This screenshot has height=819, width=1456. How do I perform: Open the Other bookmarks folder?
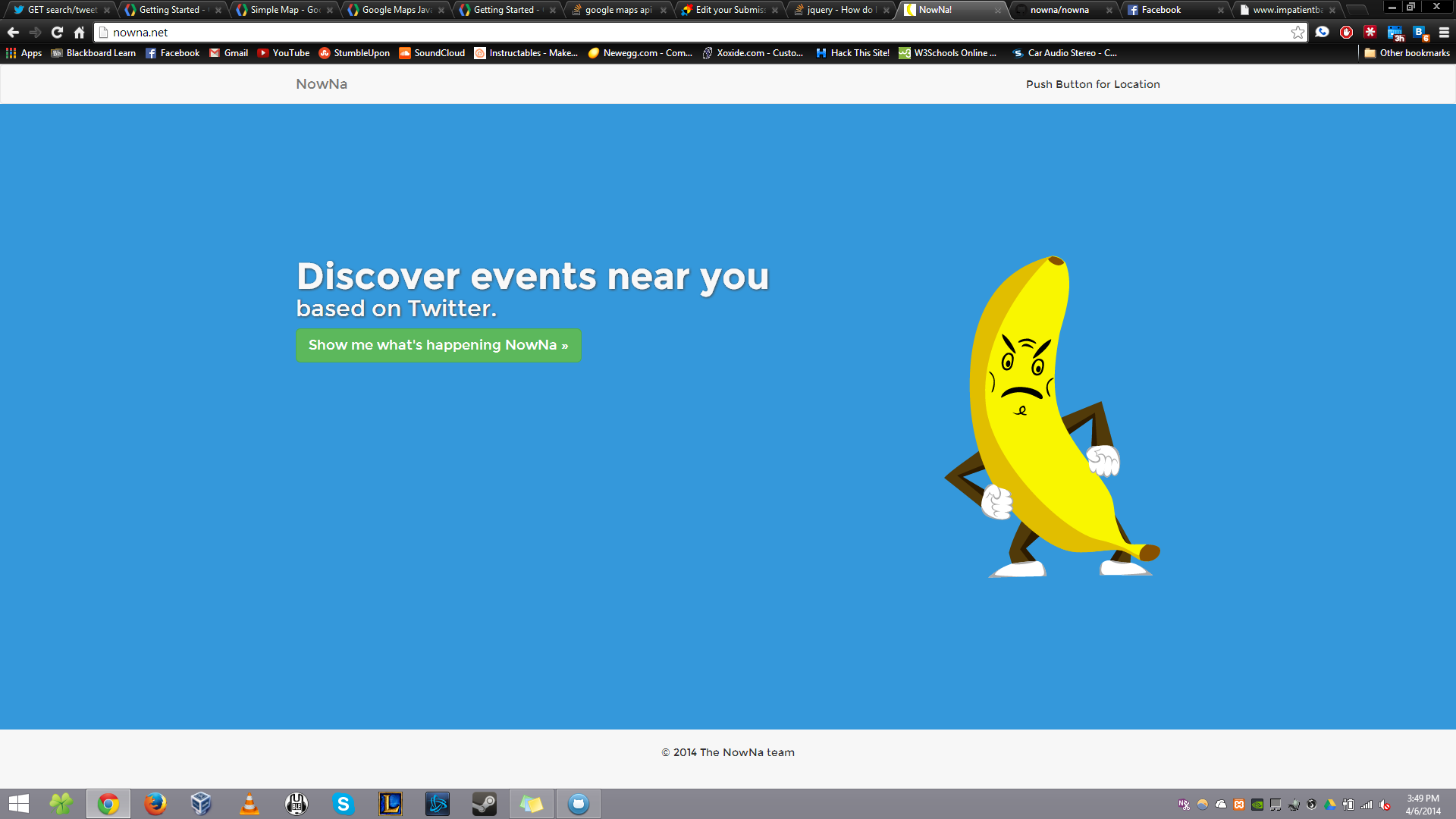point(1407,53)
